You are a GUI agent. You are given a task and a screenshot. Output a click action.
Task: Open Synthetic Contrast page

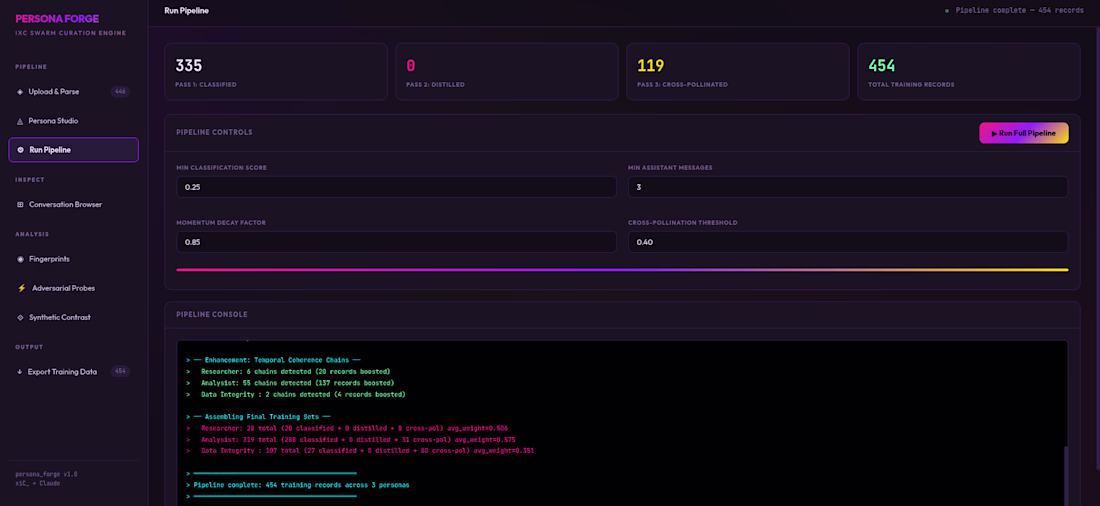pyautogui.click(x=74, y=317)
